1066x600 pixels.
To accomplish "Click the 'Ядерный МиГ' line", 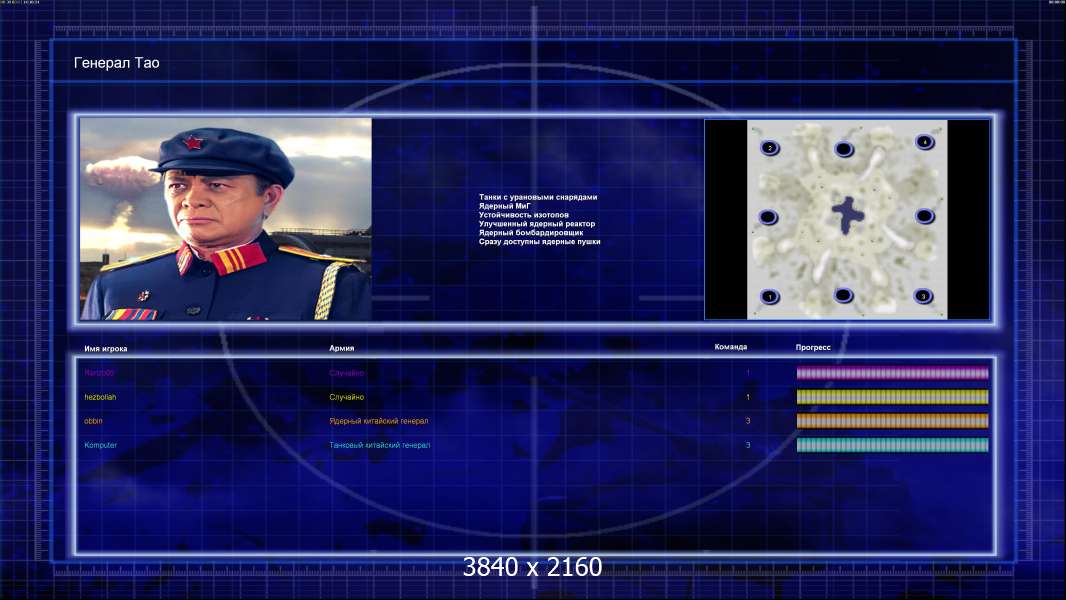I will coord(504,206).
